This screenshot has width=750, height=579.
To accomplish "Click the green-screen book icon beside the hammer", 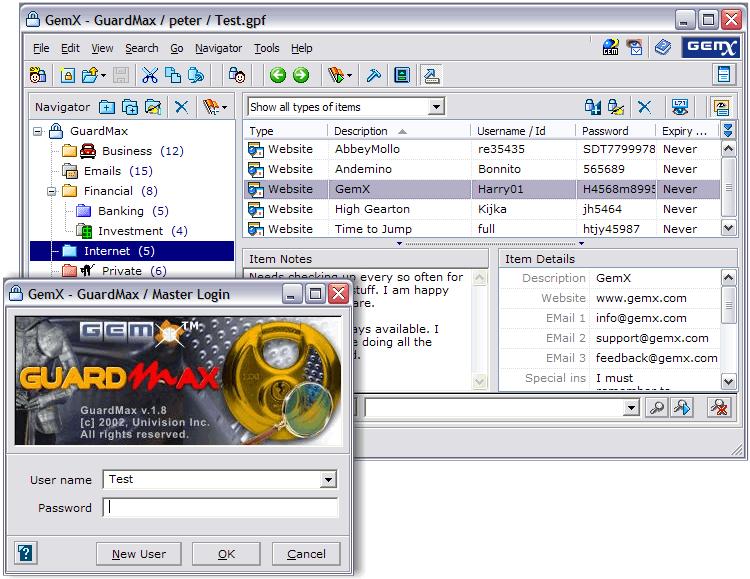I will pyautogui.click(x=402, y=76).
